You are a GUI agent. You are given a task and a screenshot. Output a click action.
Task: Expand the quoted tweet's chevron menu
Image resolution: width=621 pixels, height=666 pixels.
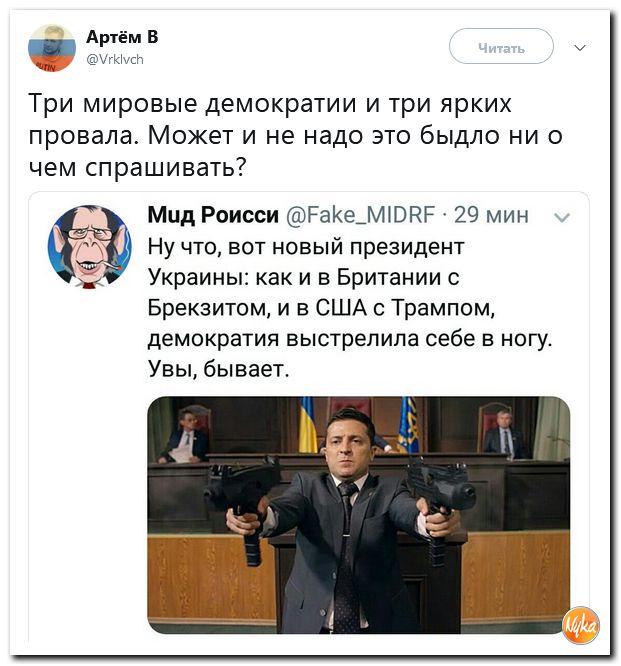pos(562,217)
